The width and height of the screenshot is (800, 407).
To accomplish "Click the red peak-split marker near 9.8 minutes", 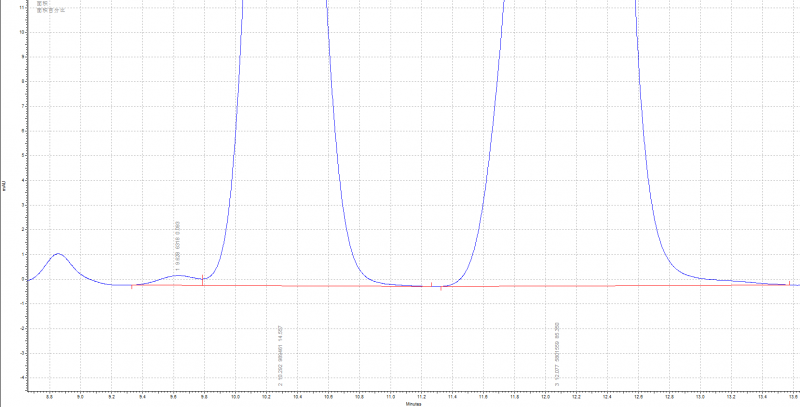I will [203, 280].
